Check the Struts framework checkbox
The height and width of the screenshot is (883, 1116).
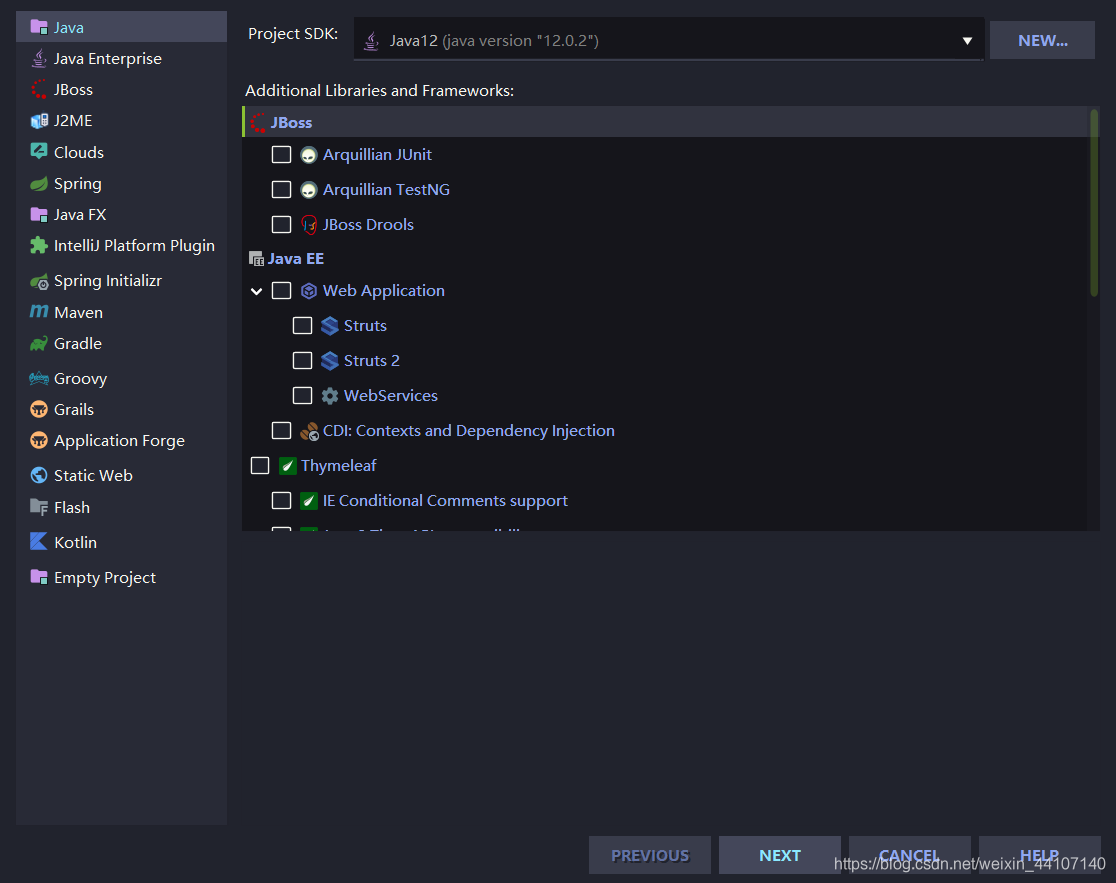tap(302, 325)
